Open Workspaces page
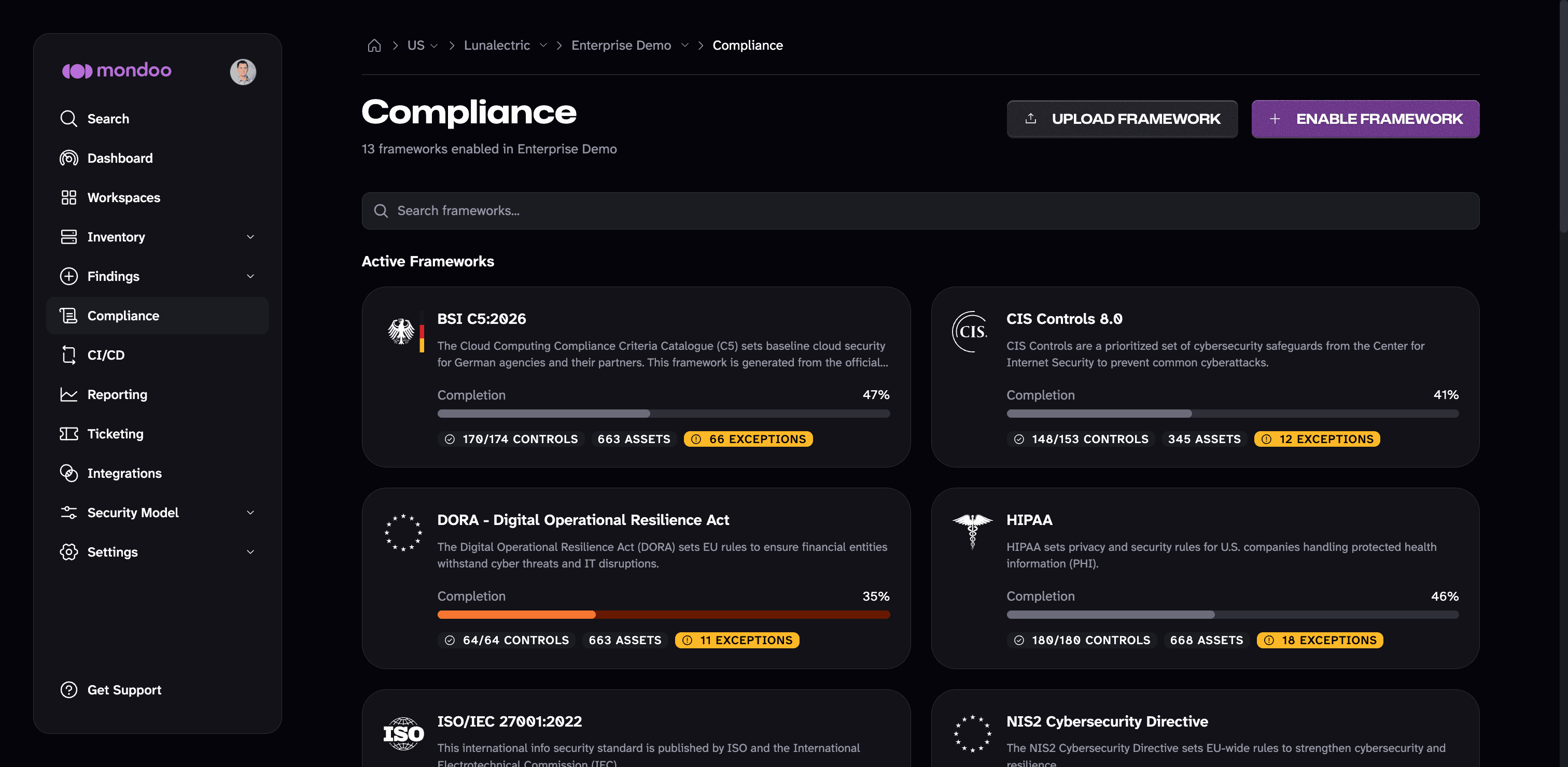This screenshot has height=767, width=1568. (x=157, y=197)
